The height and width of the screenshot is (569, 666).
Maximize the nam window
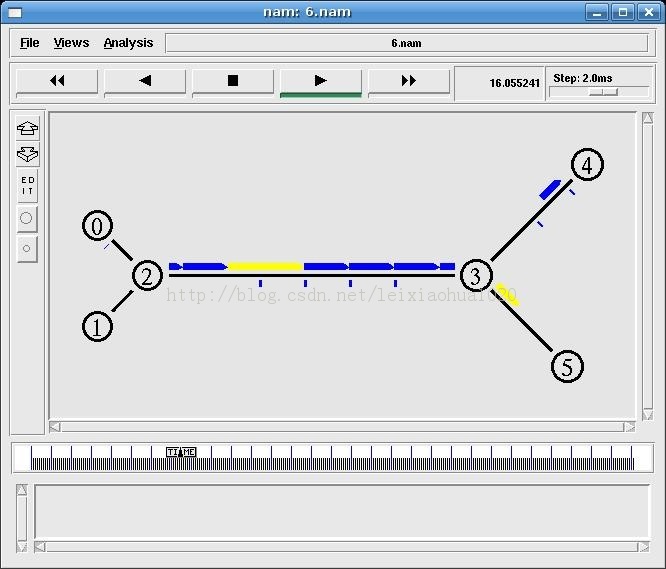pyautogui.click(x=623, y=12)
